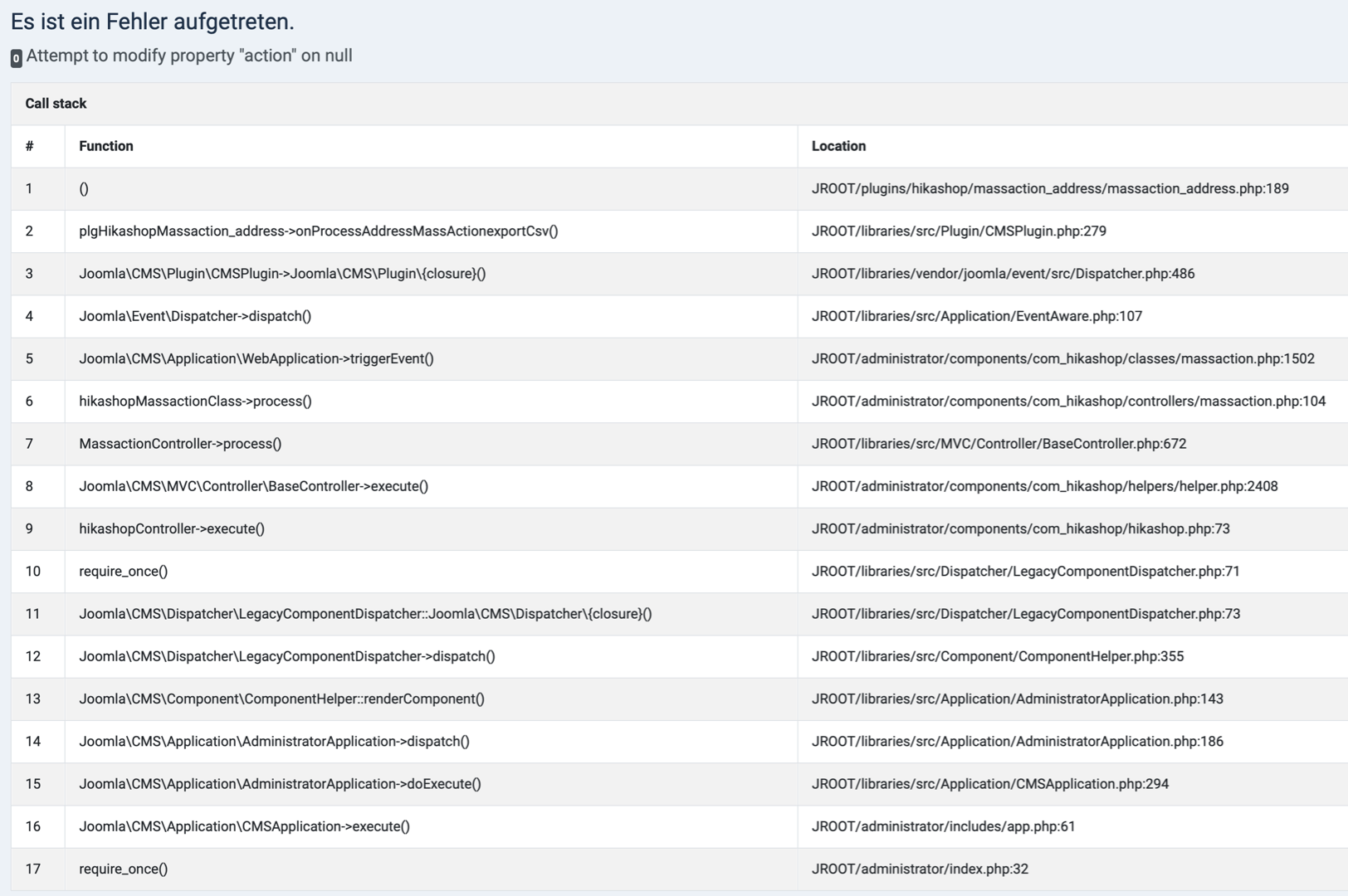Click location BaseController.php:672
This screenshot has width=1348, height=896.
[999, 443]
